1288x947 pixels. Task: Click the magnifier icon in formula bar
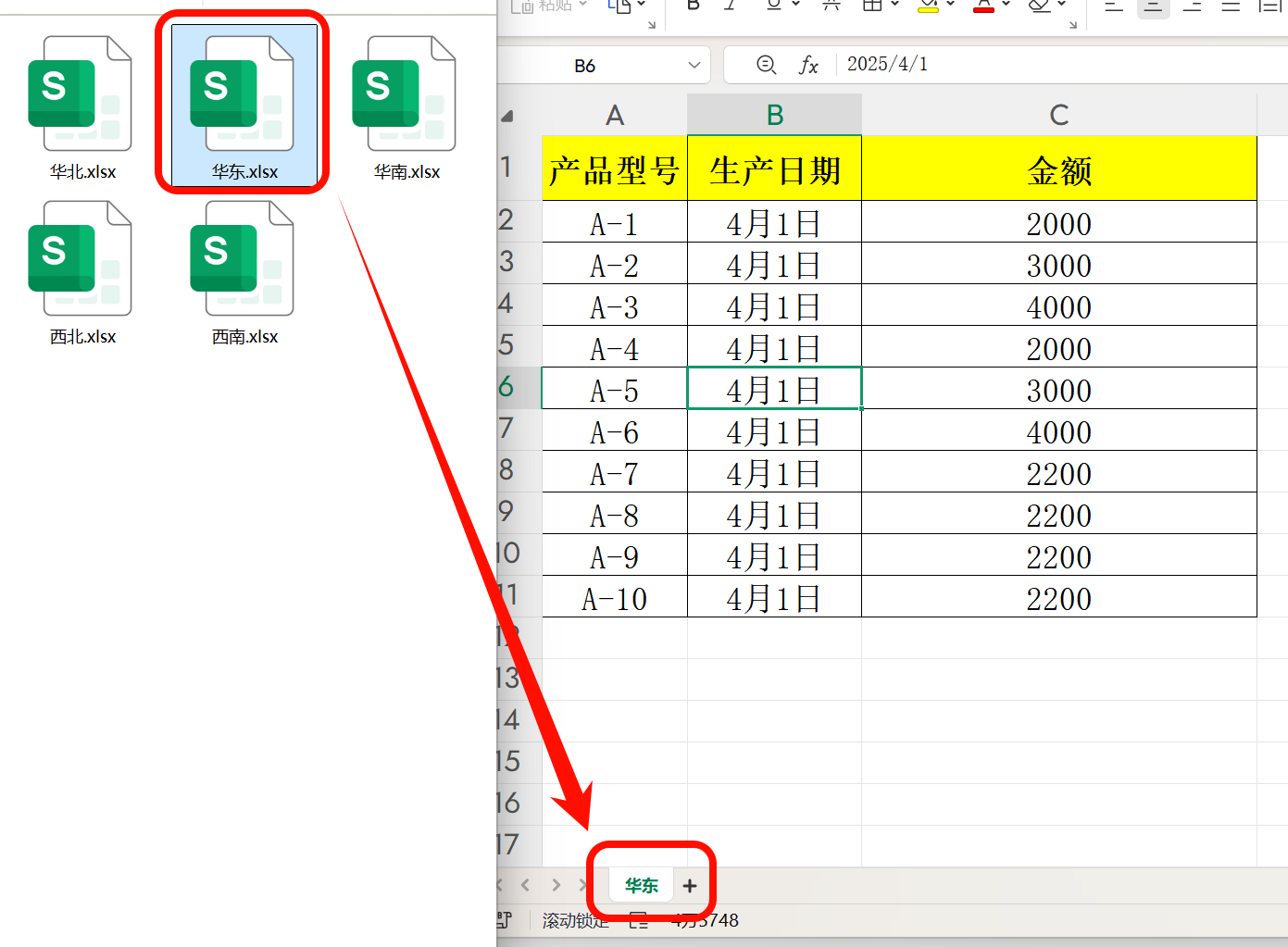(x=766, y=65)
